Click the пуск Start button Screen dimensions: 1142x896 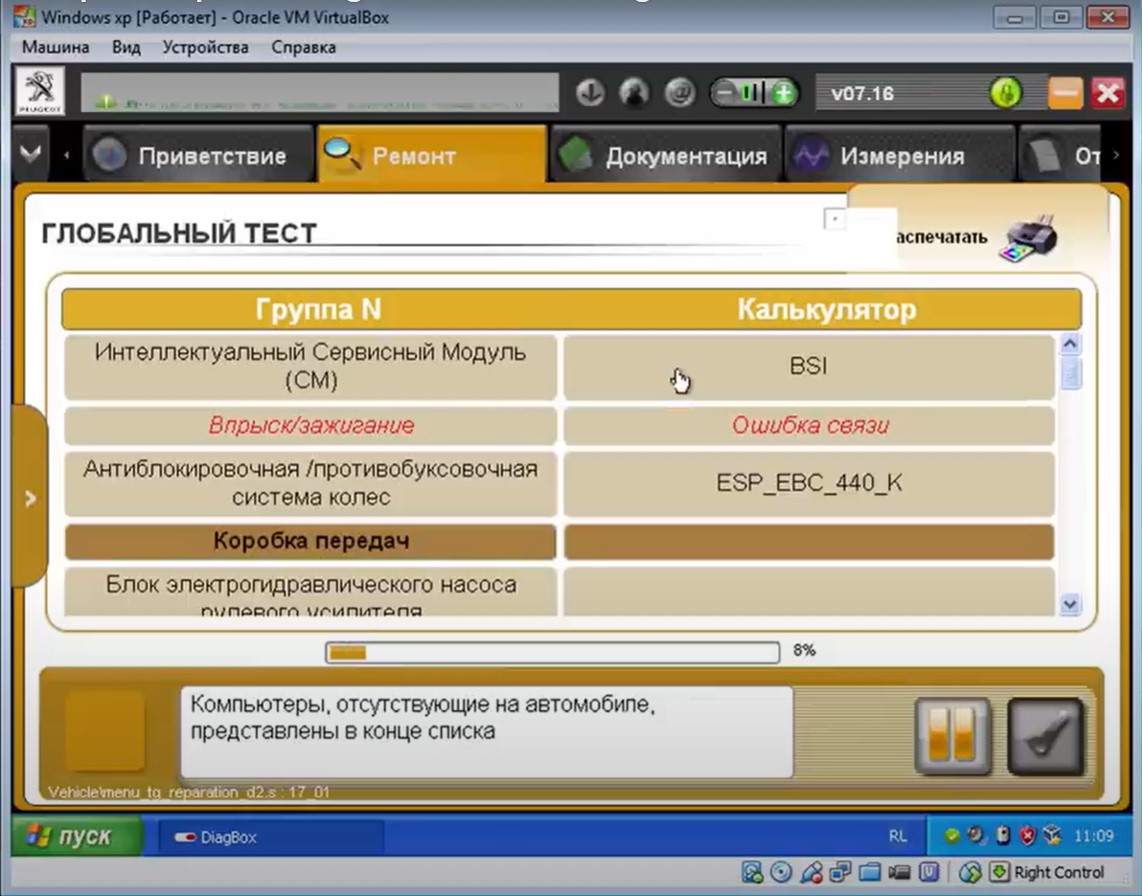[x=70, y=836]
